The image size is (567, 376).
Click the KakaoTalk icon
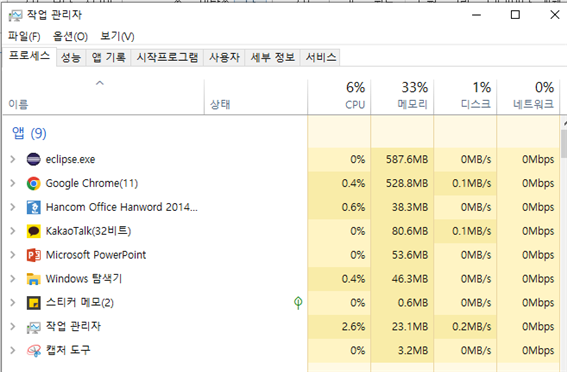(x=34, y=231)
